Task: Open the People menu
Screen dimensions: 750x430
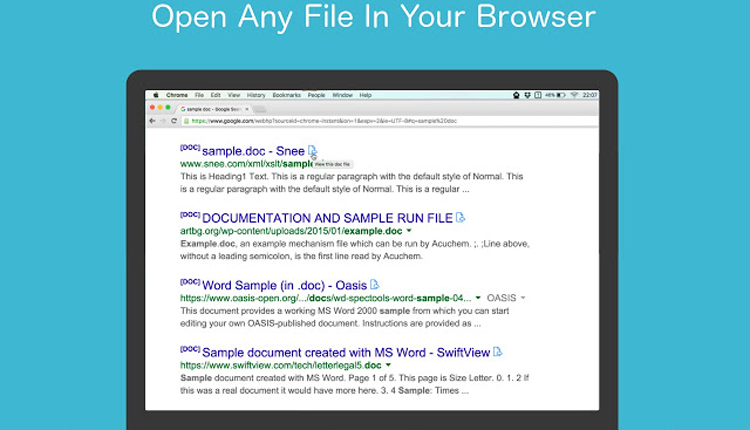Action: [x=316, y=95]
